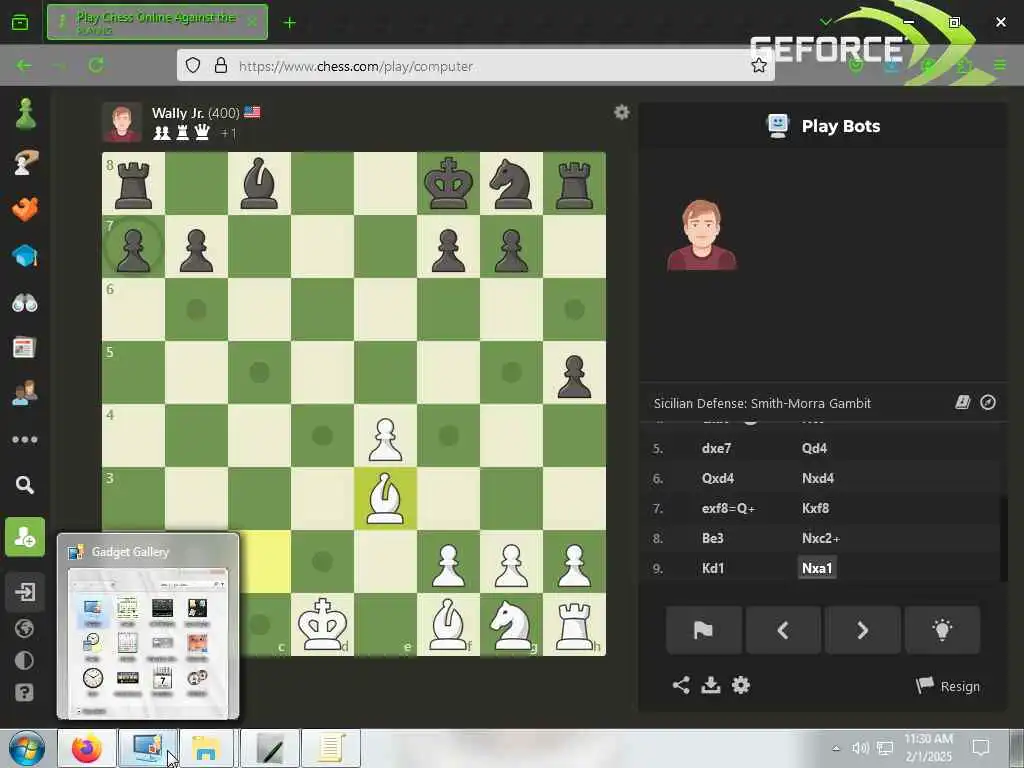Open the Watch section binoculars icon
This screenshot has height=768, width=1024.
[x=25, y=302]
